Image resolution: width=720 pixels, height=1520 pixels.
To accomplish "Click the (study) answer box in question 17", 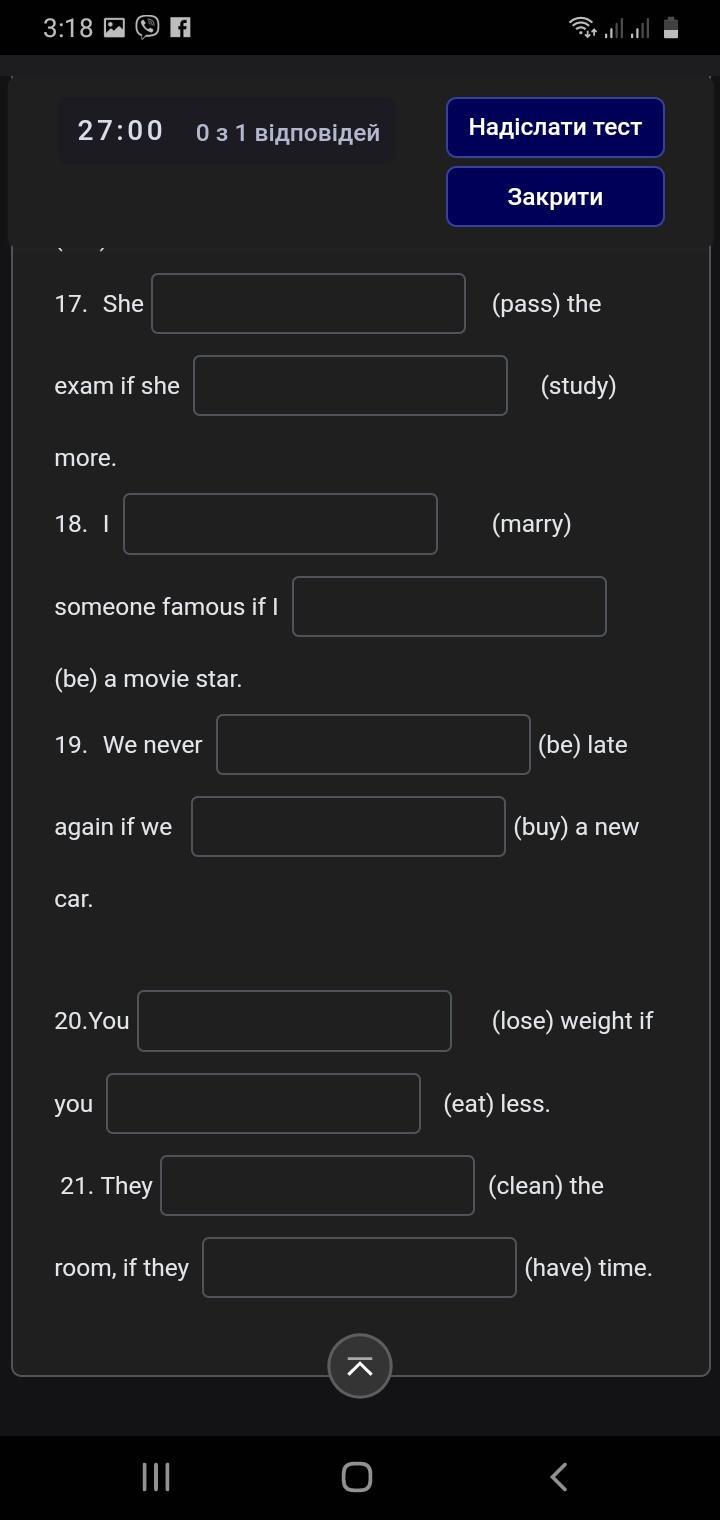I will (x=350, y=385).
